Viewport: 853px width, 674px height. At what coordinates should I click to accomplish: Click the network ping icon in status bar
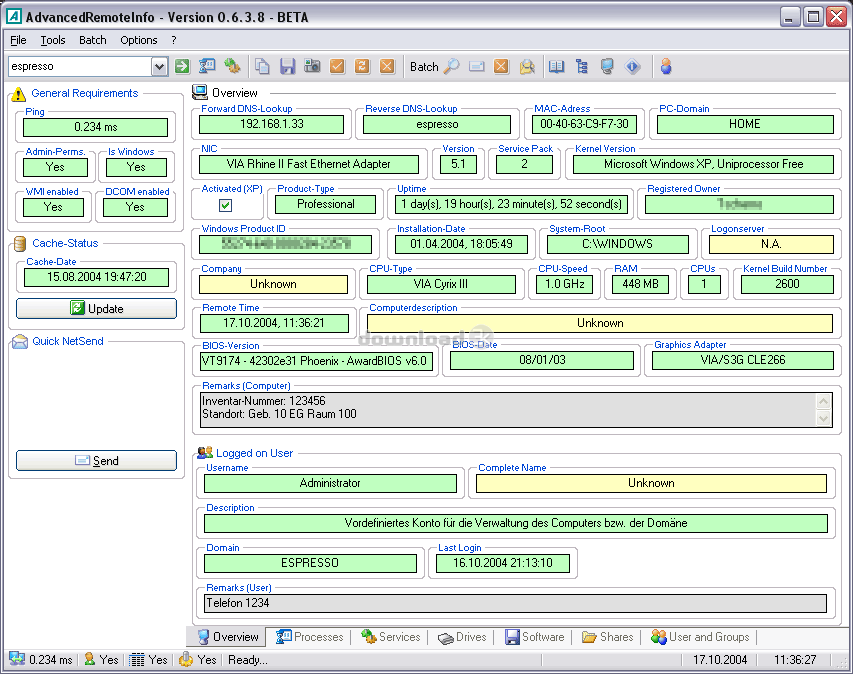point(17,659)
